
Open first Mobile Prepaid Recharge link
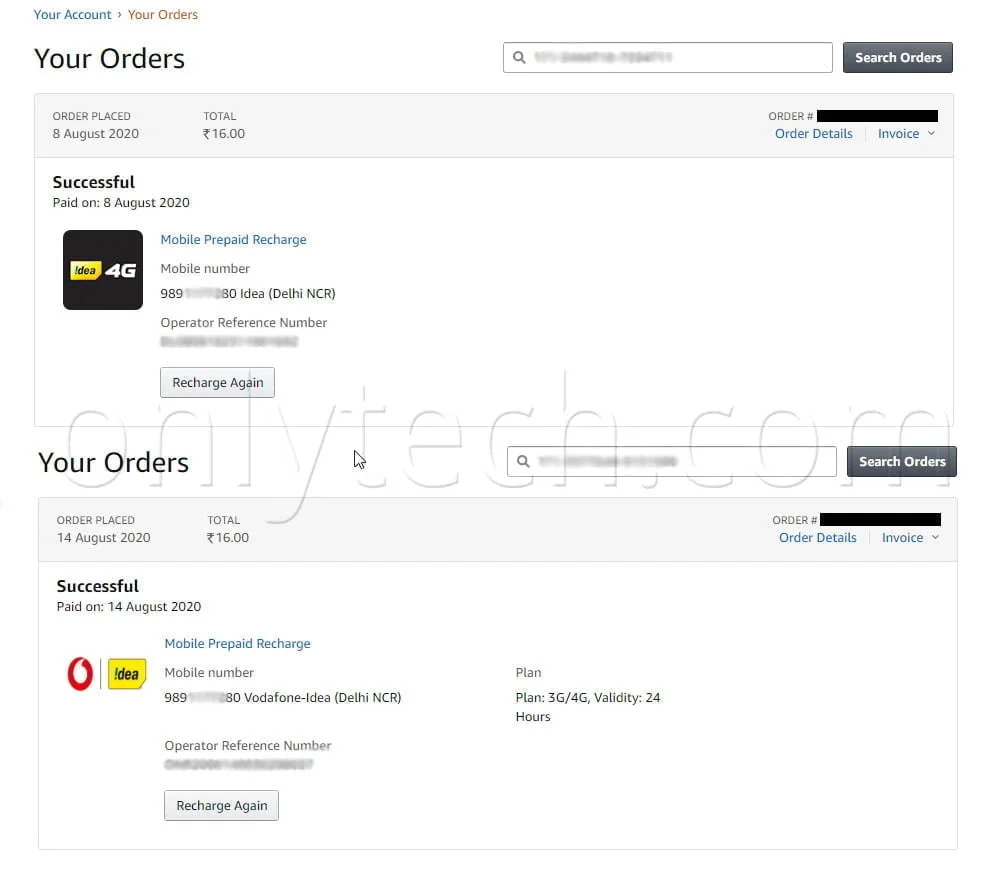(233, 239)
